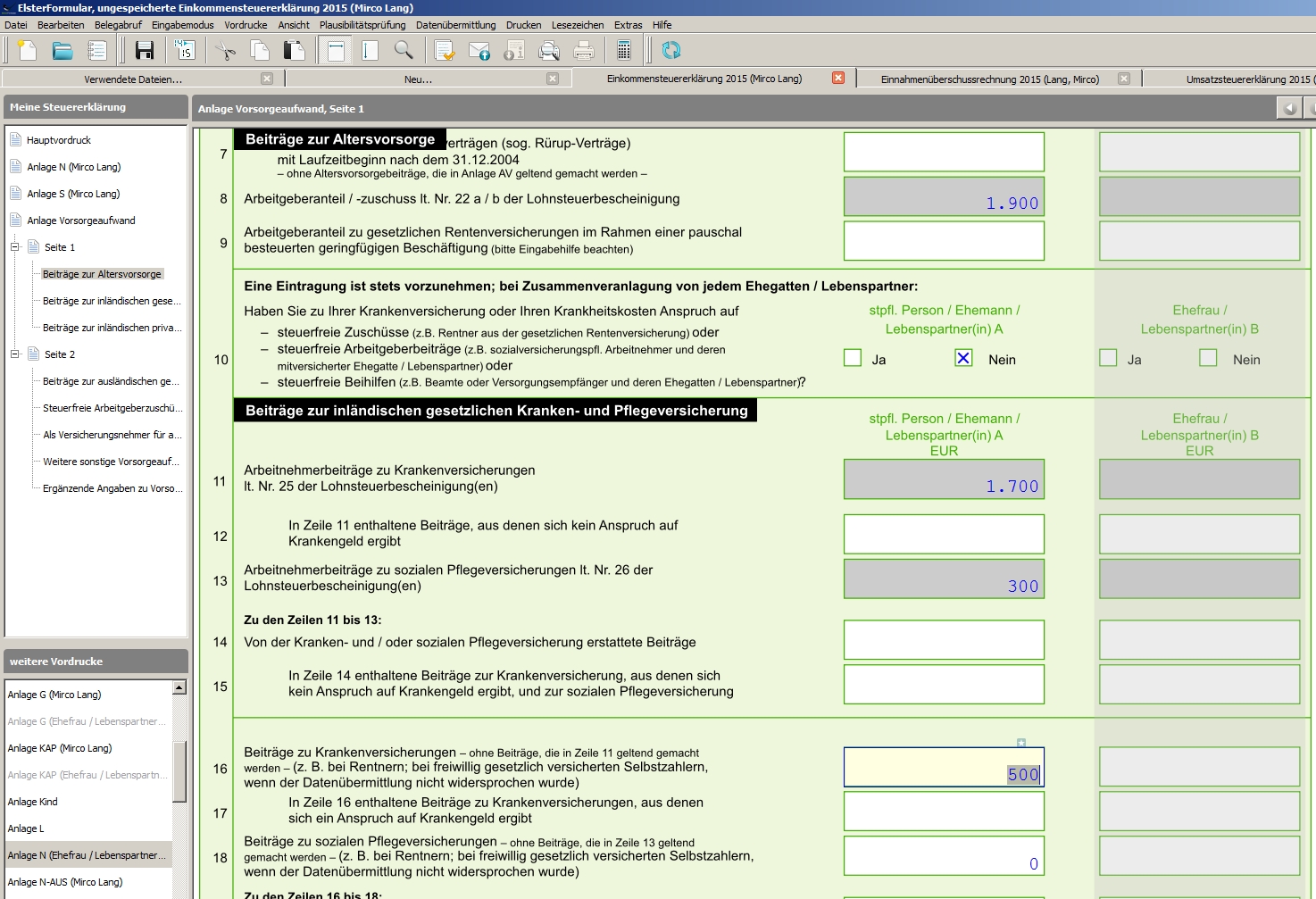Select Steuerfreie Arbeitgeberzuschü... tree item
The image size is (1316, 899).
[112, 408]
